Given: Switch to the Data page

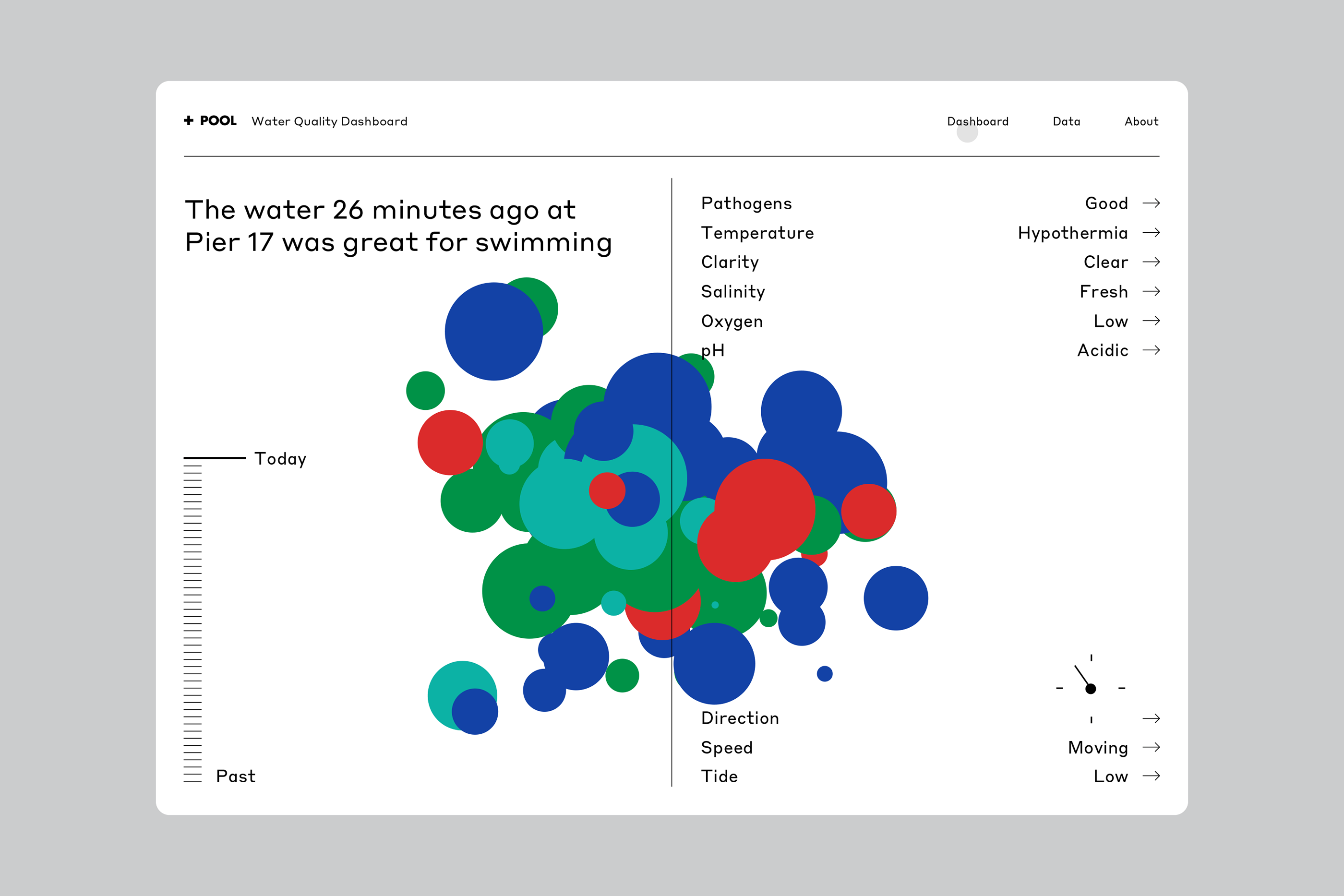Looking at the screenshot, I should pyautogui.click(x=1066, y=121).
